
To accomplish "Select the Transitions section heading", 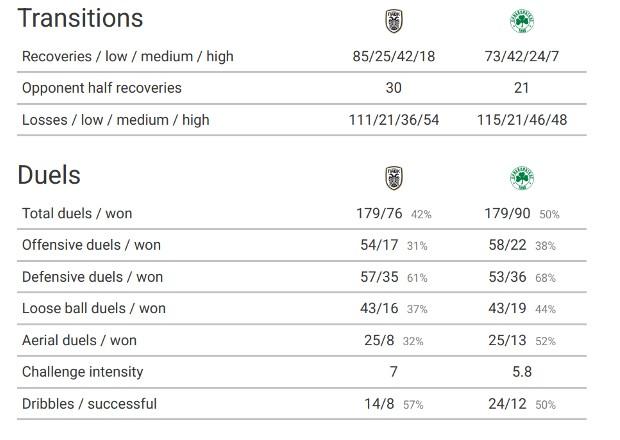I will coord(80,18).
